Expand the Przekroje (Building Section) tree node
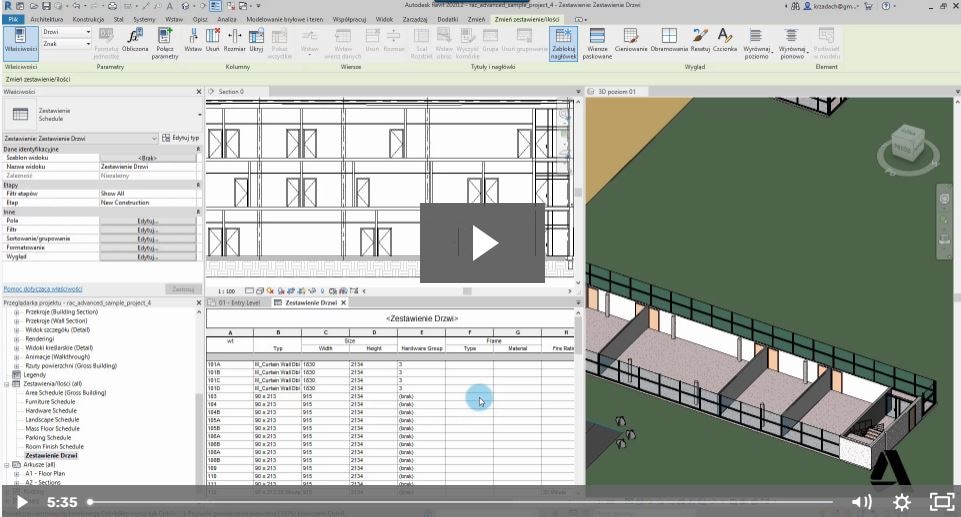This screenshot has height=517, width=961. [17, 312]
